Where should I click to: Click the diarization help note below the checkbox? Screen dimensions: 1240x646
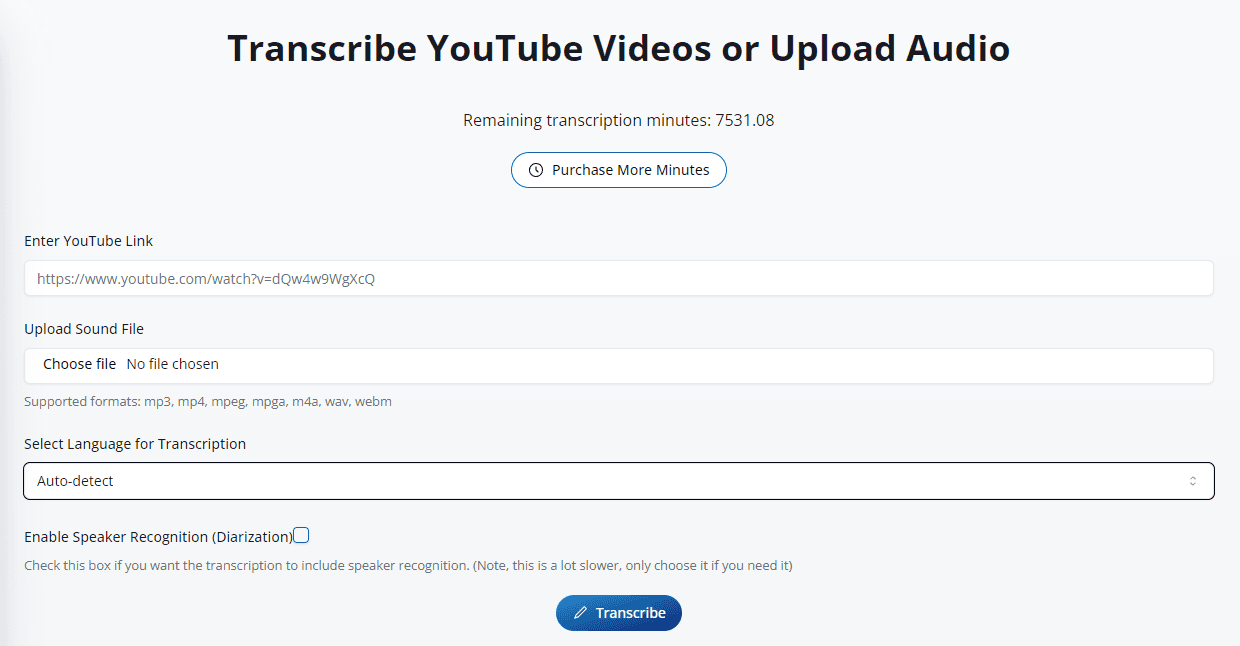click(408, 566)
